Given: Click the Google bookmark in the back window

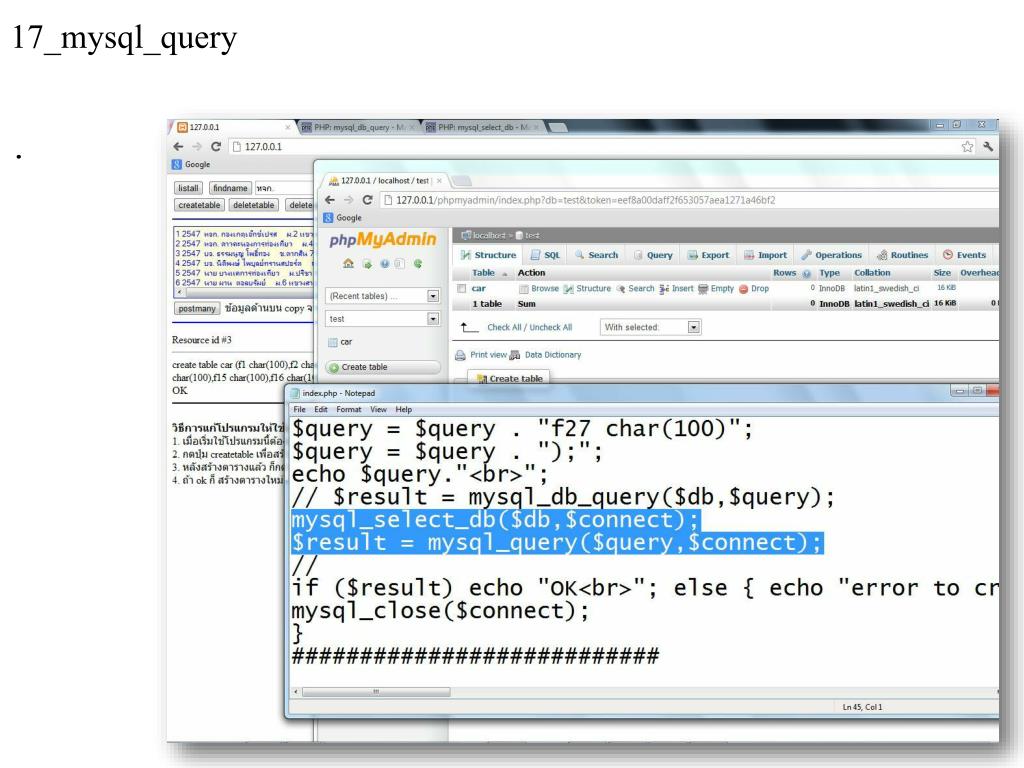Looking at the screenshot, I should pyautogui.click(x=191, y=165).
